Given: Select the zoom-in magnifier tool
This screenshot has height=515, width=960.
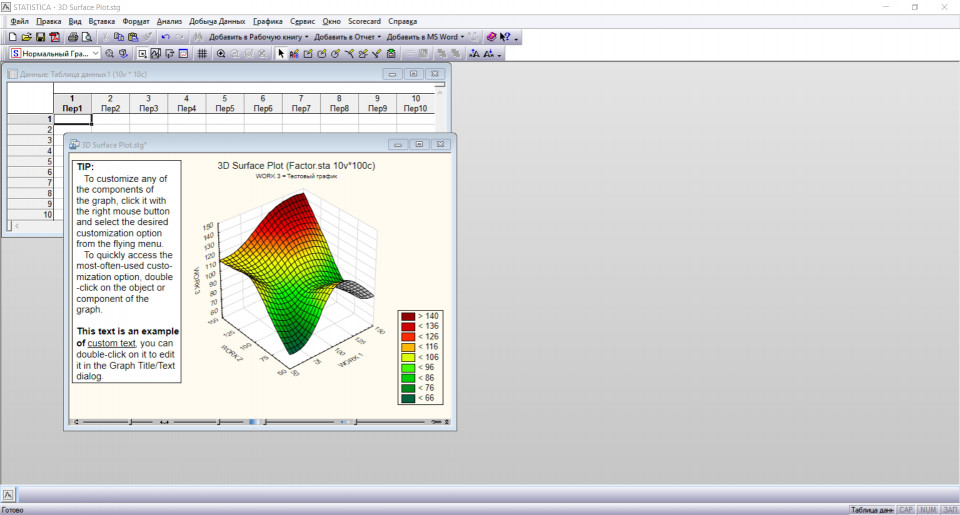Looking at the screenshot, I should click(221, 54).
